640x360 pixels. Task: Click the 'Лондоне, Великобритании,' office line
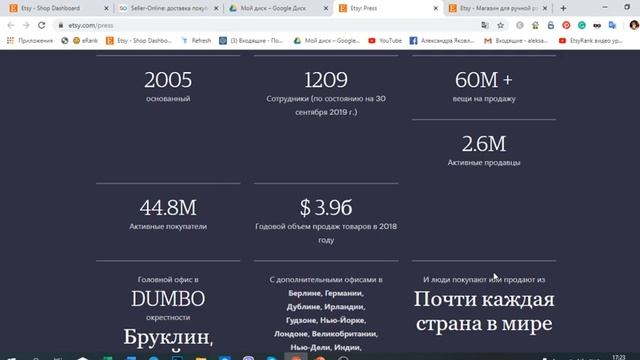click(x=326, y=334)
